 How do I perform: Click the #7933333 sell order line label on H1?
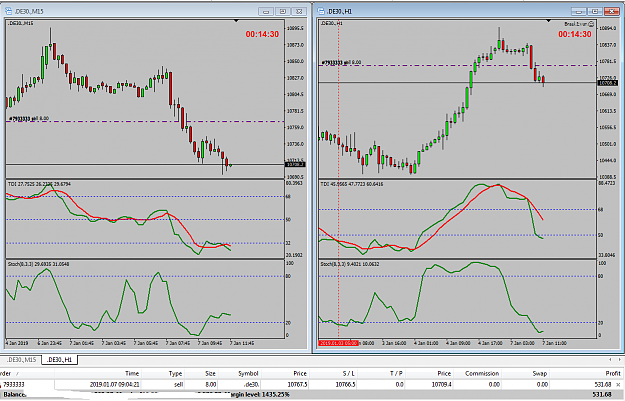pos(341,63)
